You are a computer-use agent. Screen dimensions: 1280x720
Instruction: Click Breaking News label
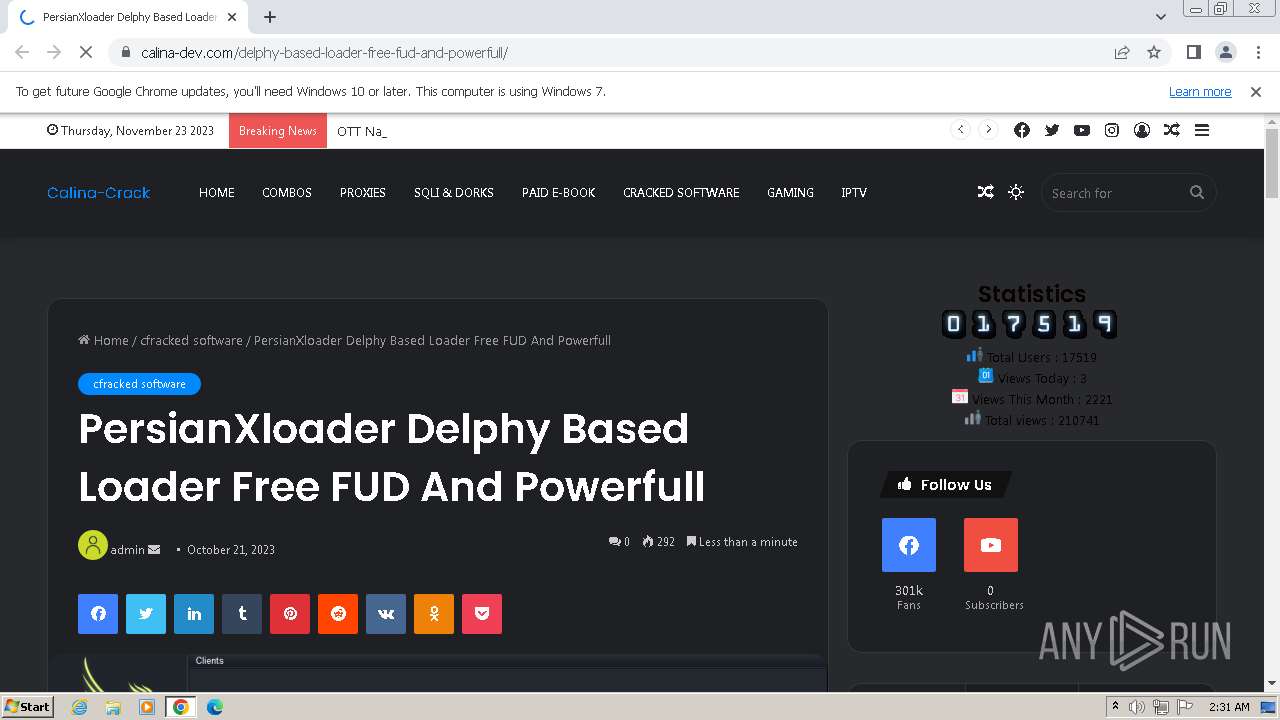point(278,130)
